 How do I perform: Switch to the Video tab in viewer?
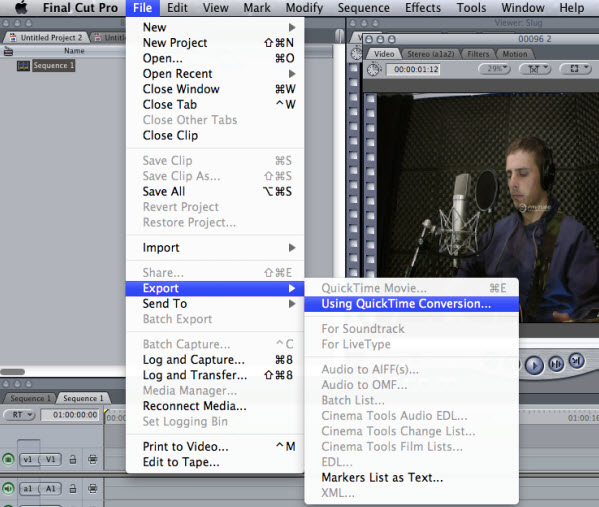coord(384,54)
